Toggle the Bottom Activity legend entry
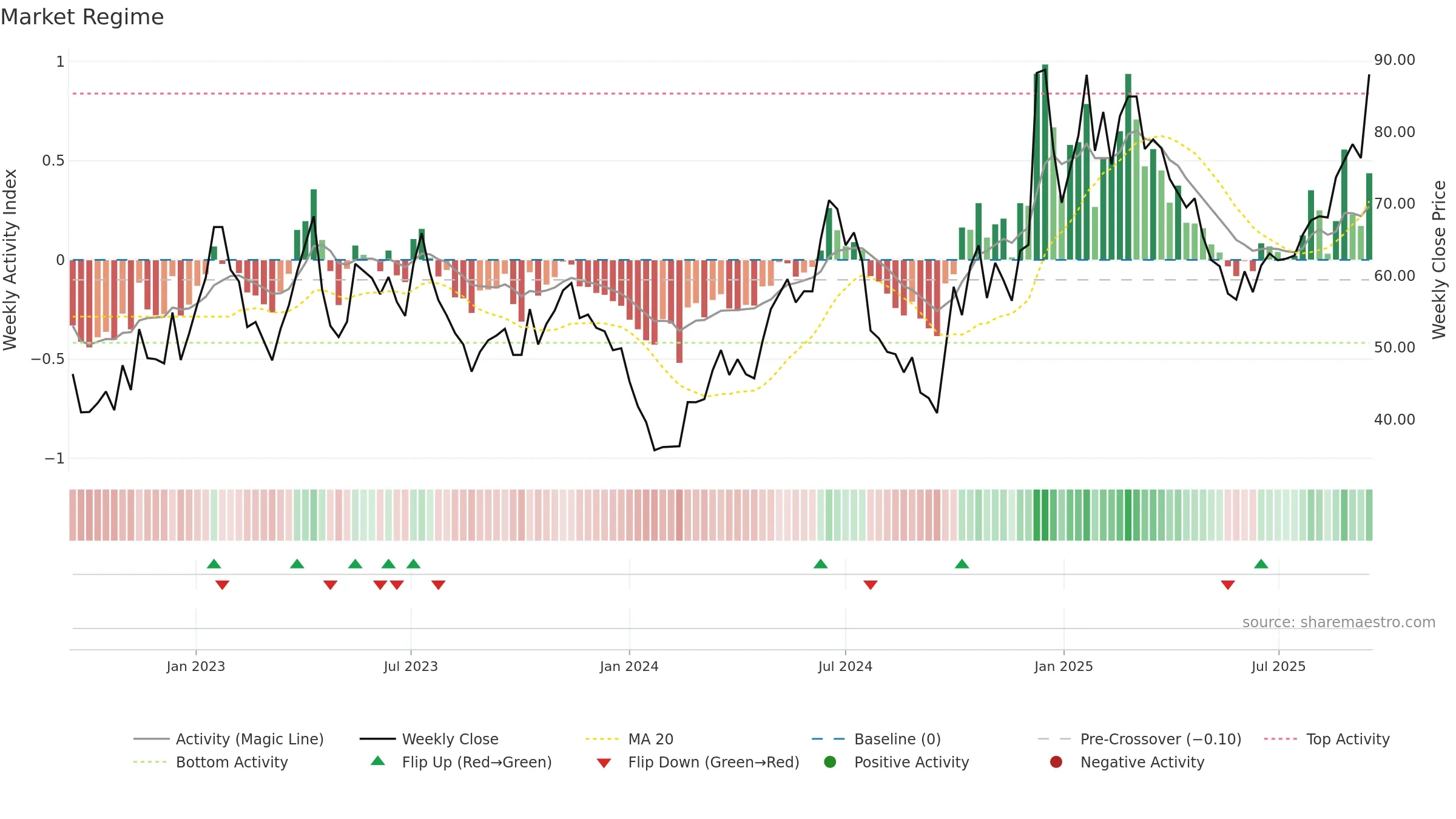Screen dimensions: 1456x819 pyautogui.click(x=211, y=762)
